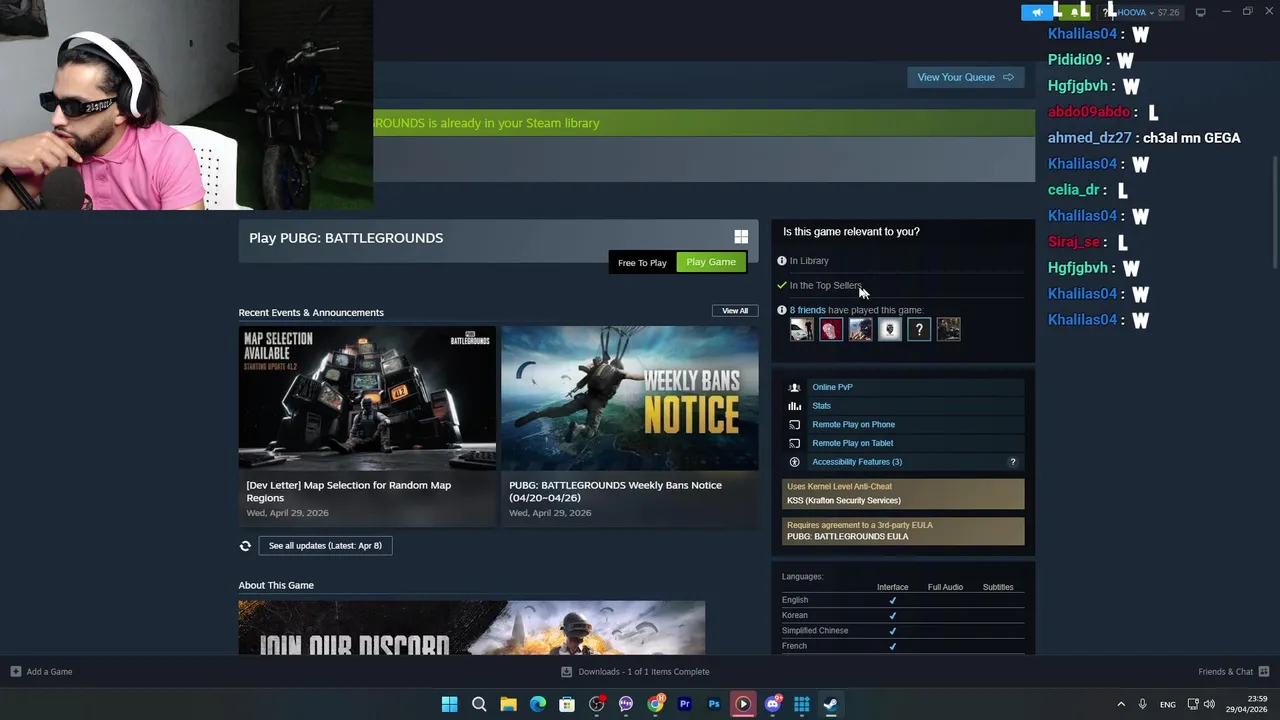The width and height of the screenshot is (1280, 720).
Task: Click the refresh icon beside See all updates
Action: [245, 546]
